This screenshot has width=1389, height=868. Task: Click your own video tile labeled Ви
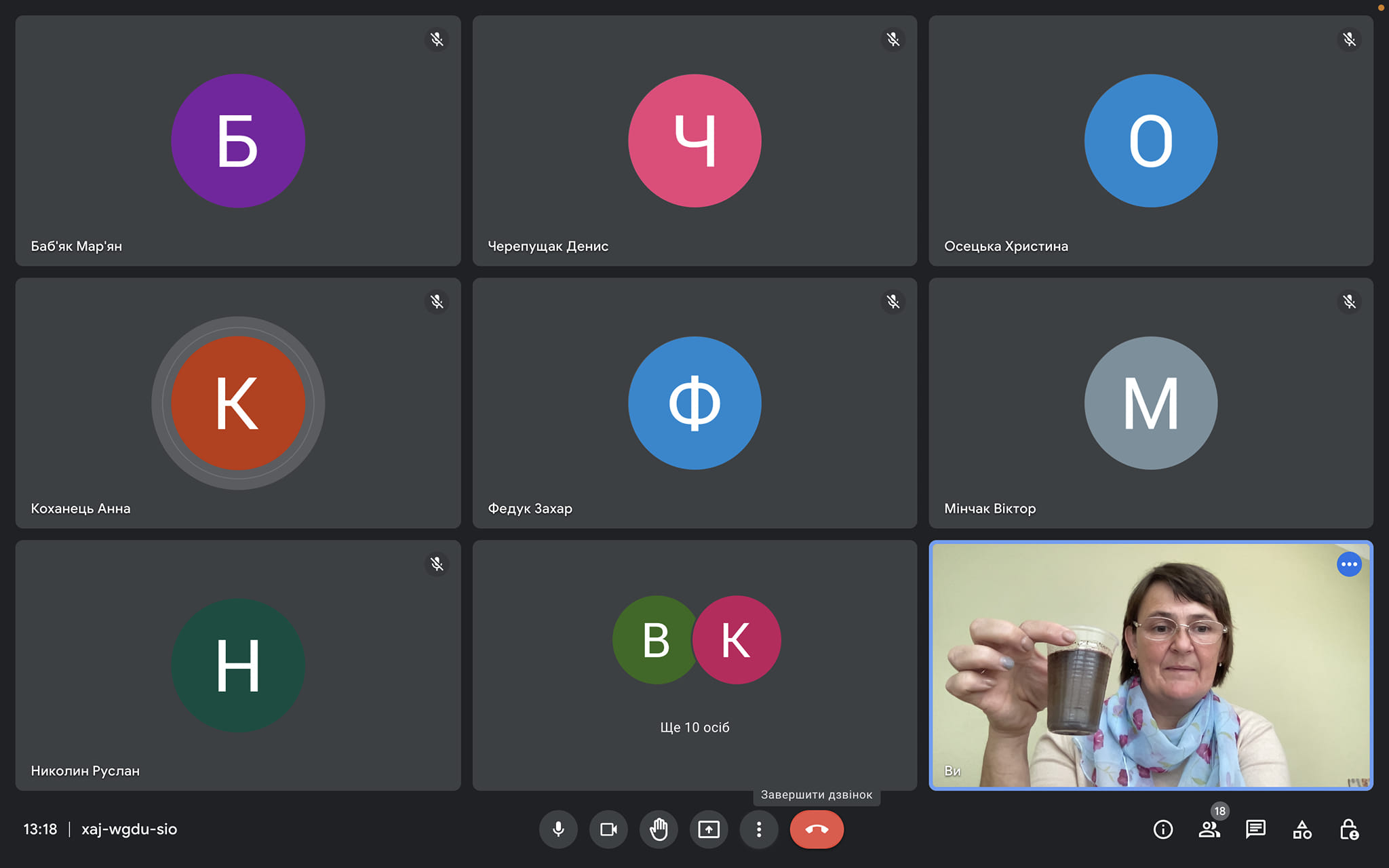tap(1151, 665)
